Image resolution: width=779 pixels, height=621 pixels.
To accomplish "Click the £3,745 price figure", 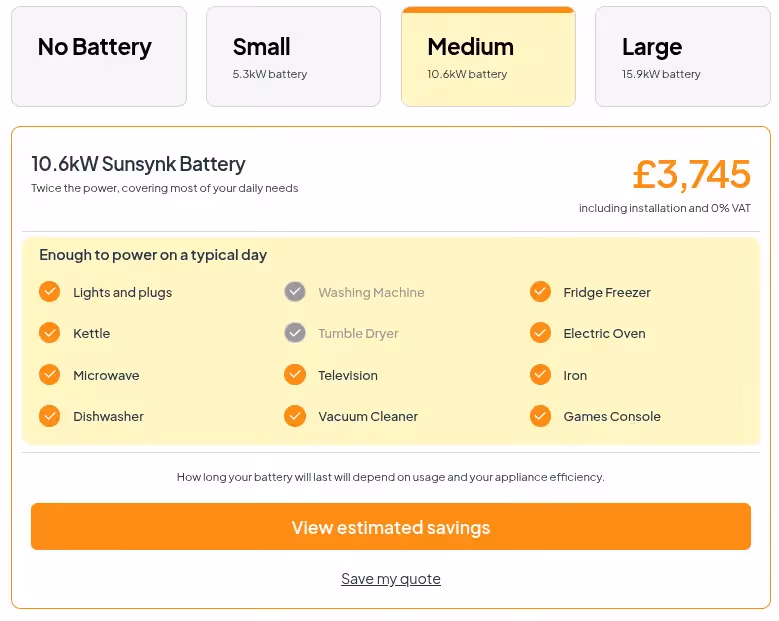I will pyautogui.click(x=691, y=175).
